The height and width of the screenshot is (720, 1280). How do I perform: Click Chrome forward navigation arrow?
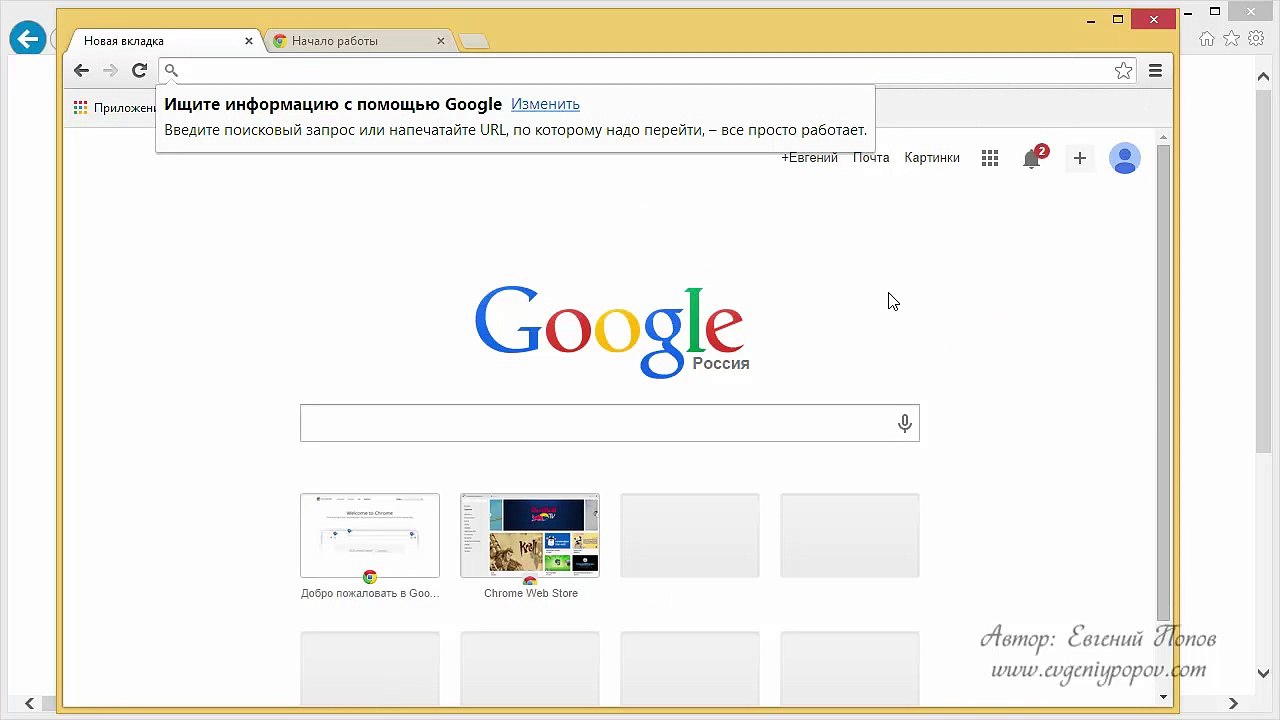click(x=111, y=70)
